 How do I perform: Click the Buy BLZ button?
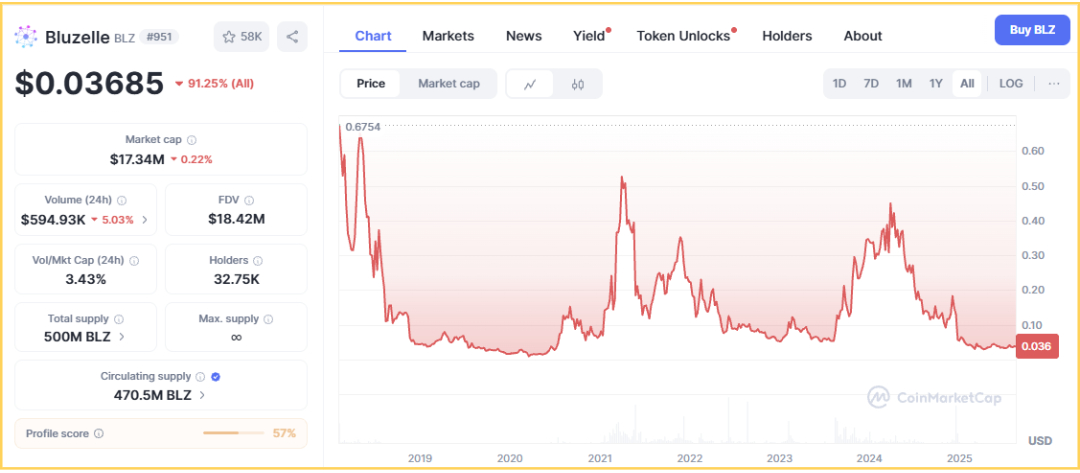1032,30
